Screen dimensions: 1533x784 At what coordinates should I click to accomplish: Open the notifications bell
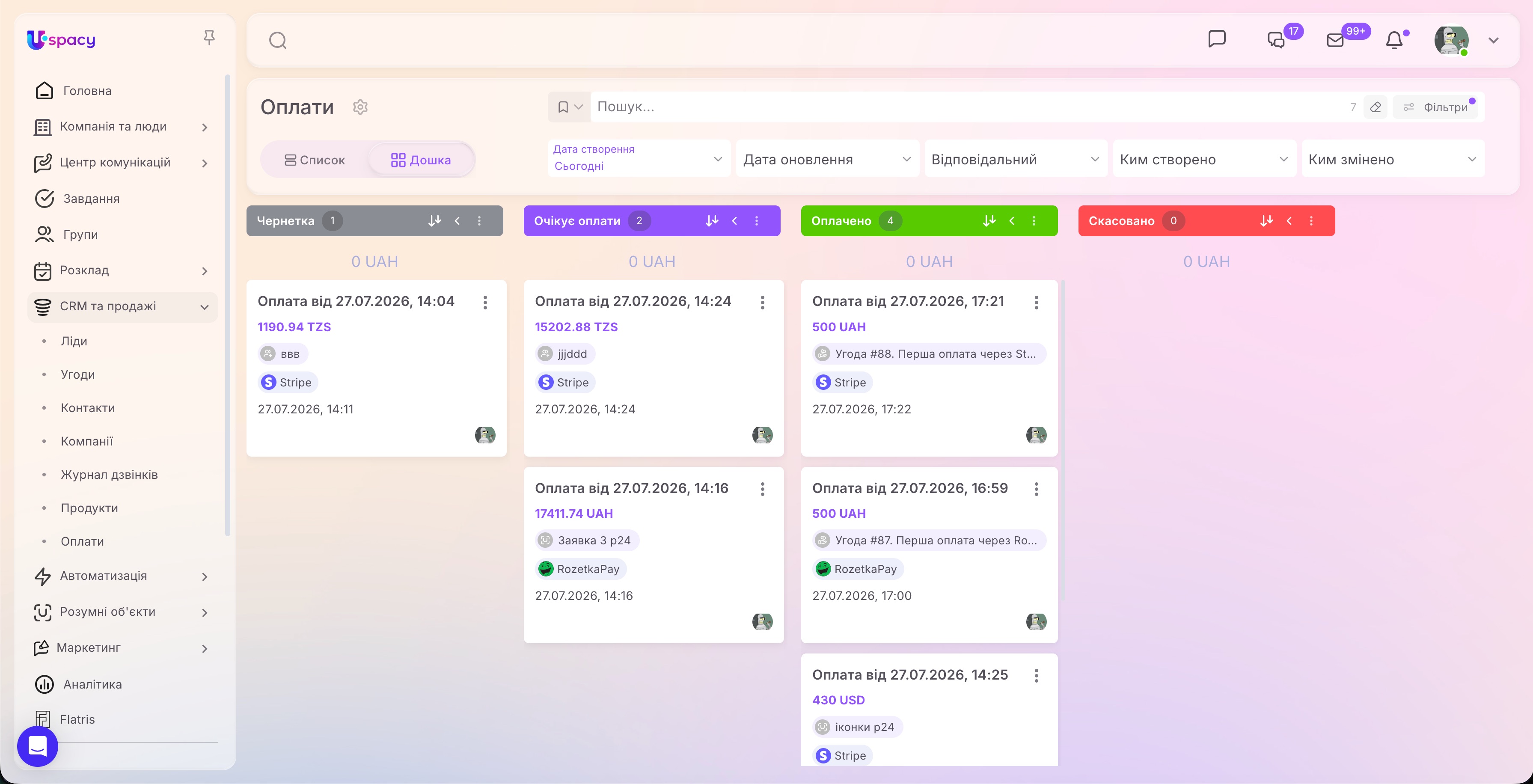click(1394, 41)
